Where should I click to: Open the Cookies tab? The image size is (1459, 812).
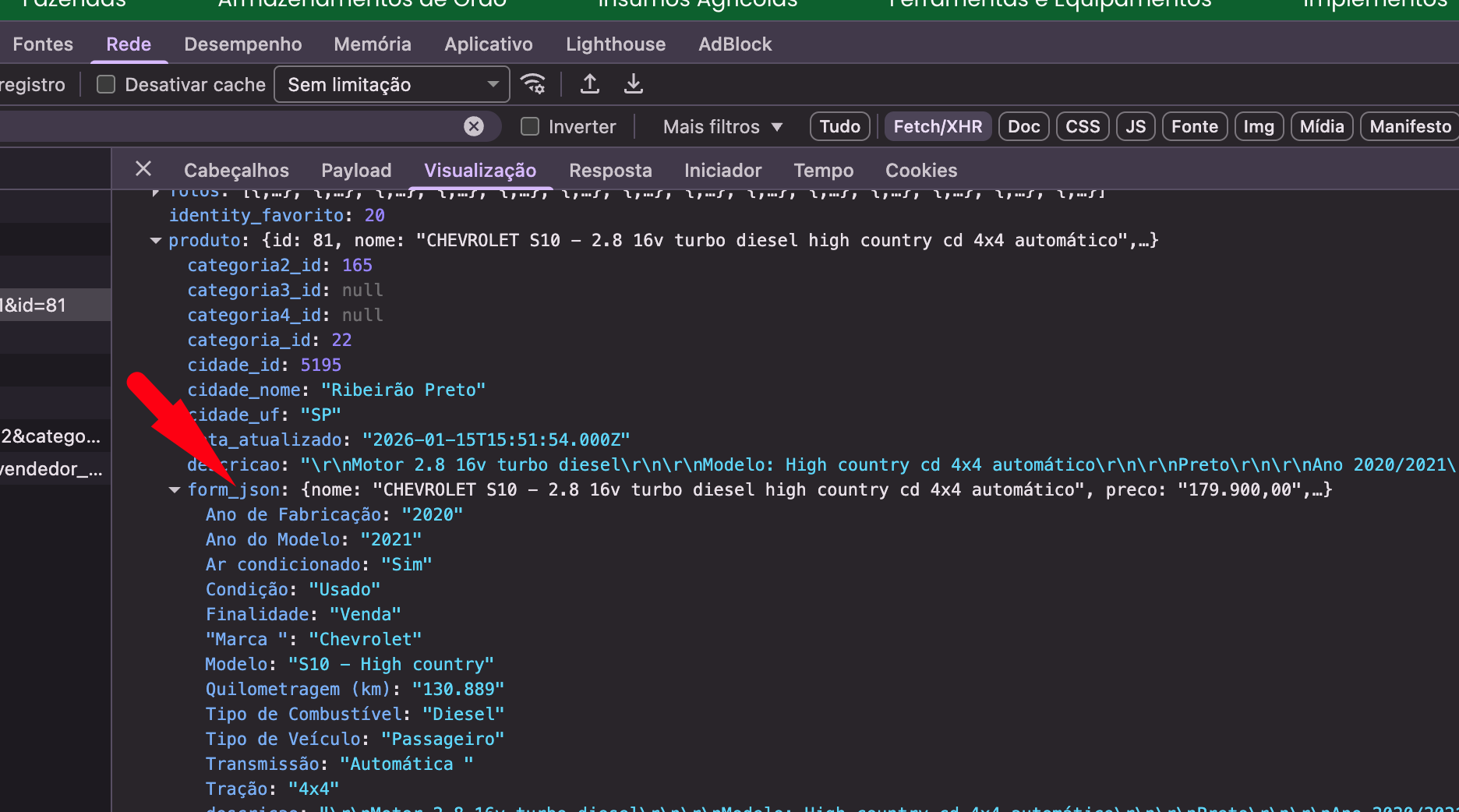pyautogui.click(x=920, y=171)
